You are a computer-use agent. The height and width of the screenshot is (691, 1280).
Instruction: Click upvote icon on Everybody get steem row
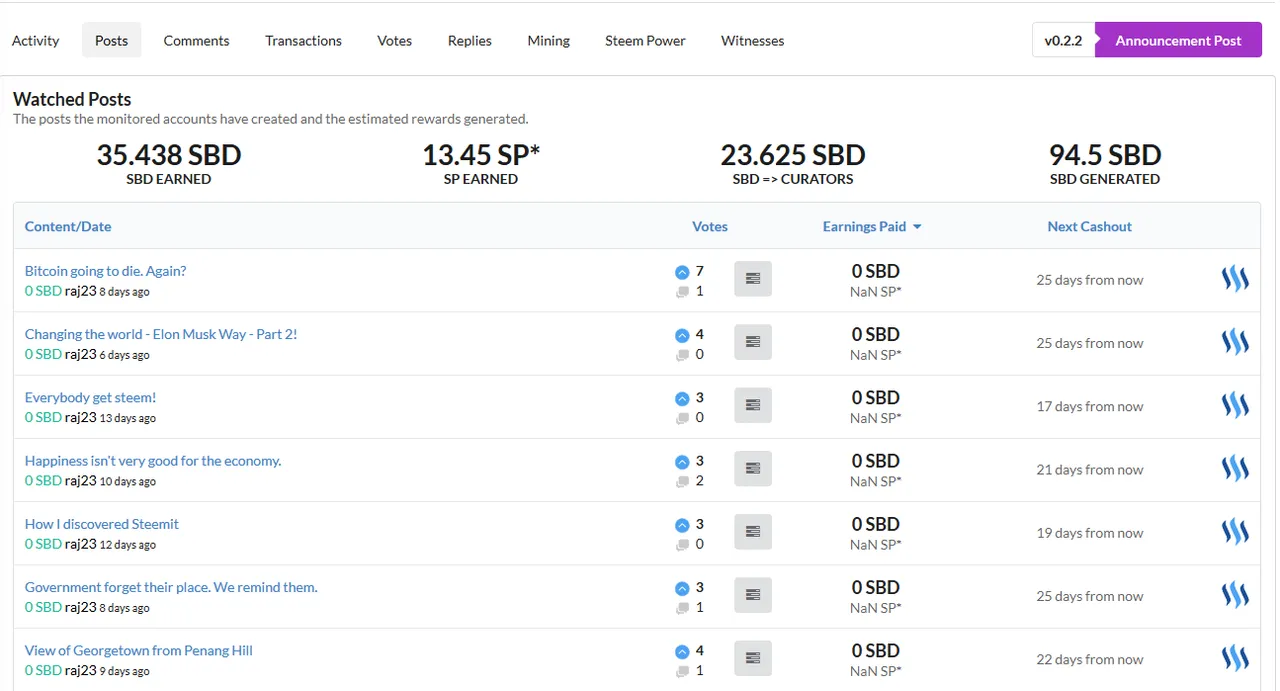pyautogui.click(x=682, y=398)
